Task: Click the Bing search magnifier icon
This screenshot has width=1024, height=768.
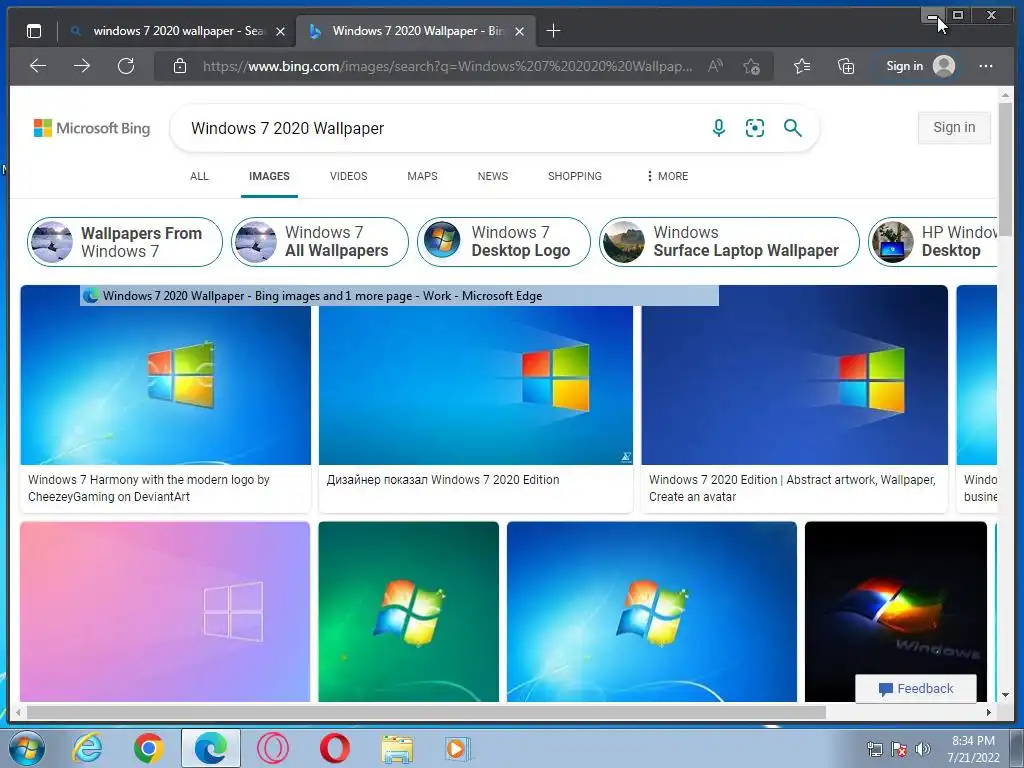Action: tap(793, 128)
